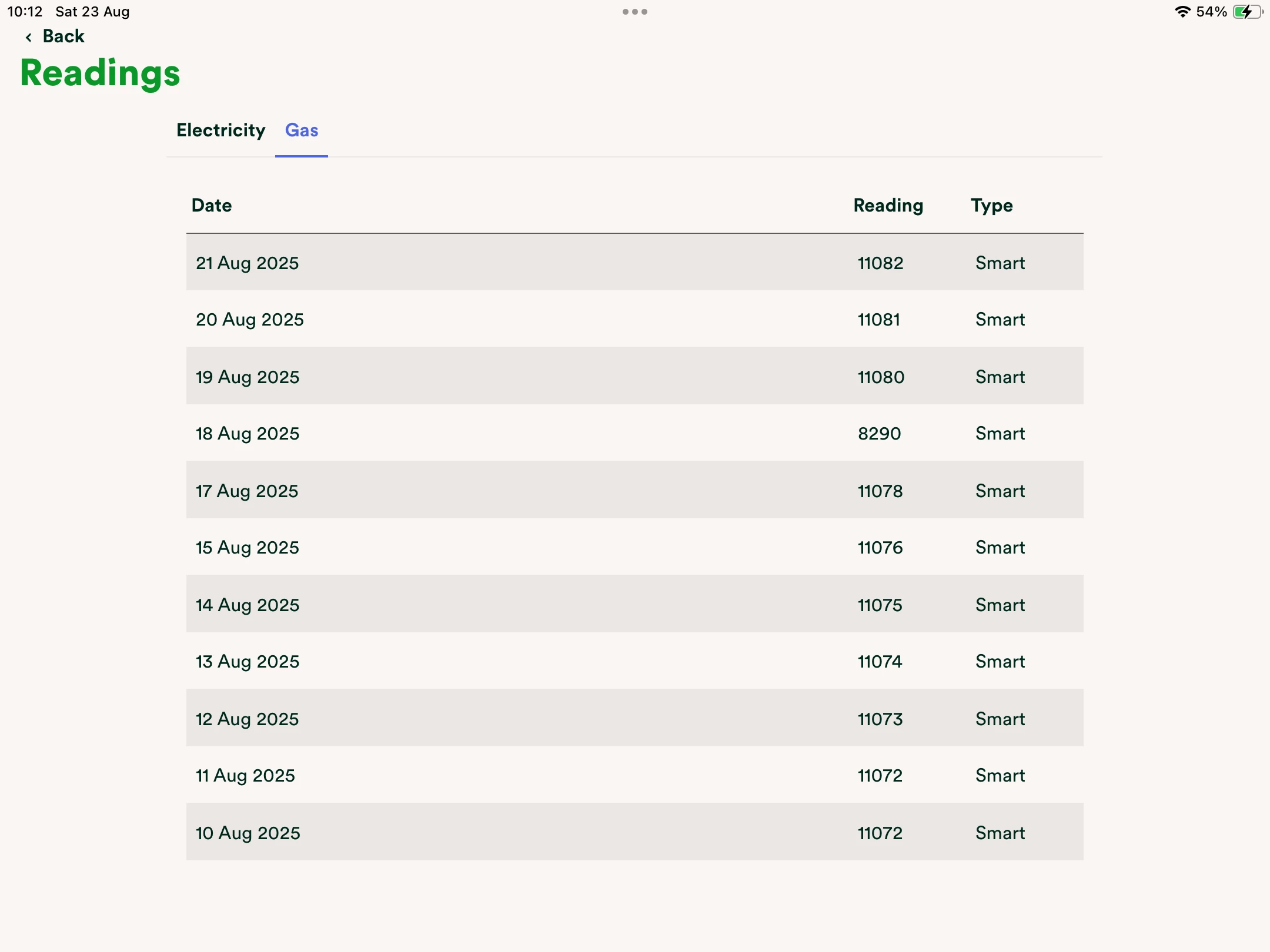Select the Gas tab
The image size is (1270, 952).
tap(302, 130)
